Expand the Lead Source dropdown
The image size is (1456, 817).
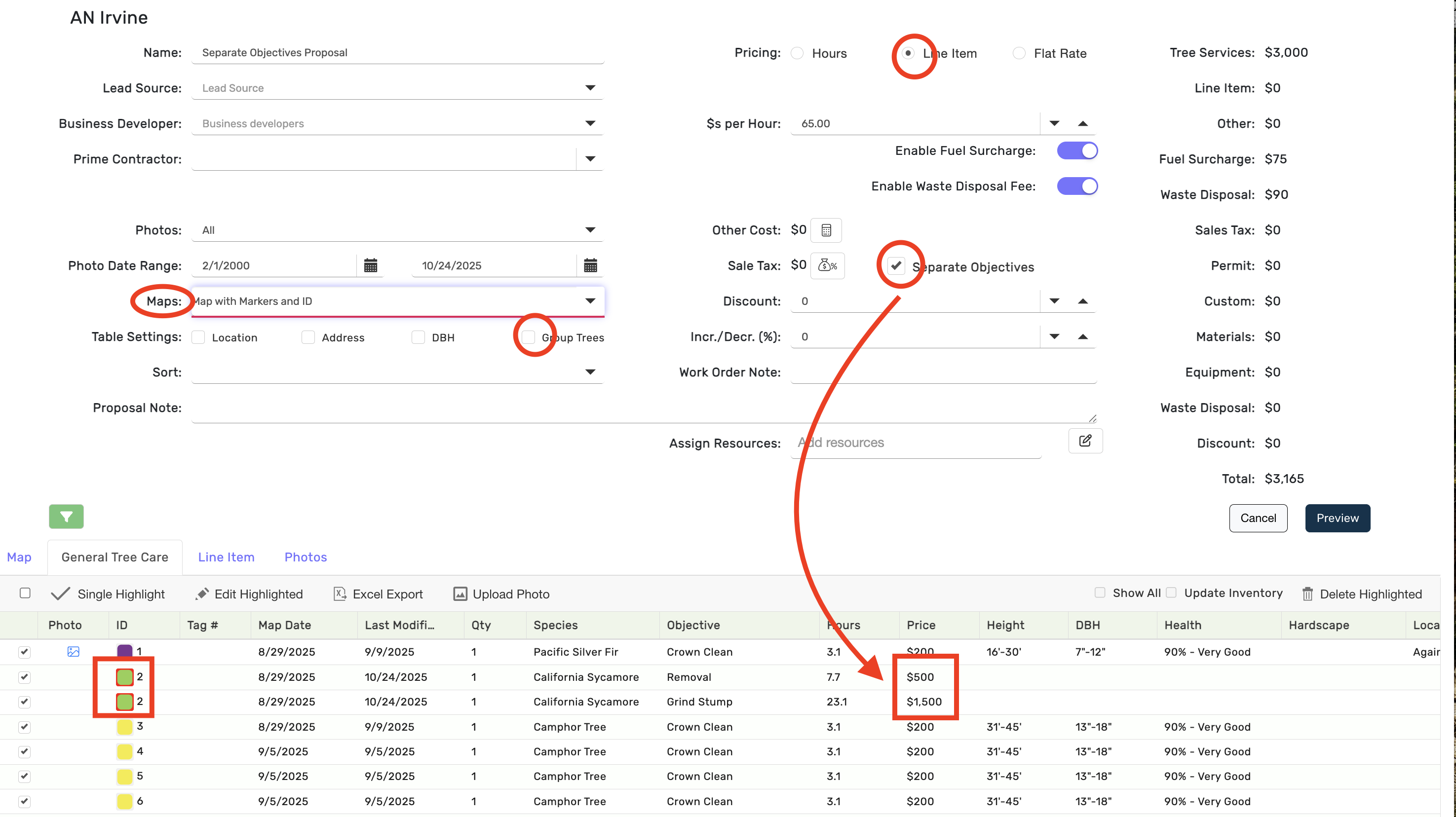590,88
